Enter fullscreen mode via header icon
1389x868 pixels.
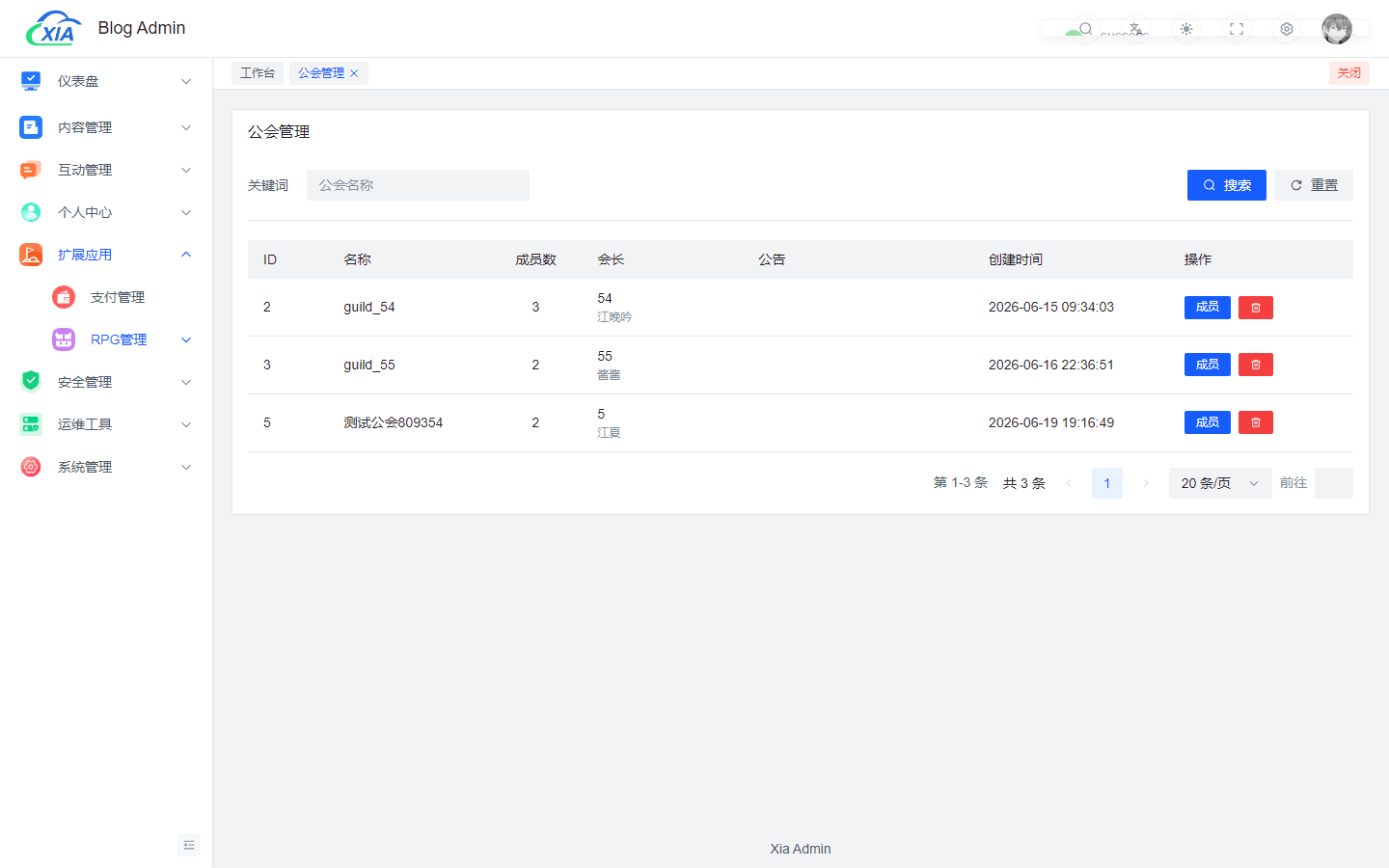[x=1237, y=29]
